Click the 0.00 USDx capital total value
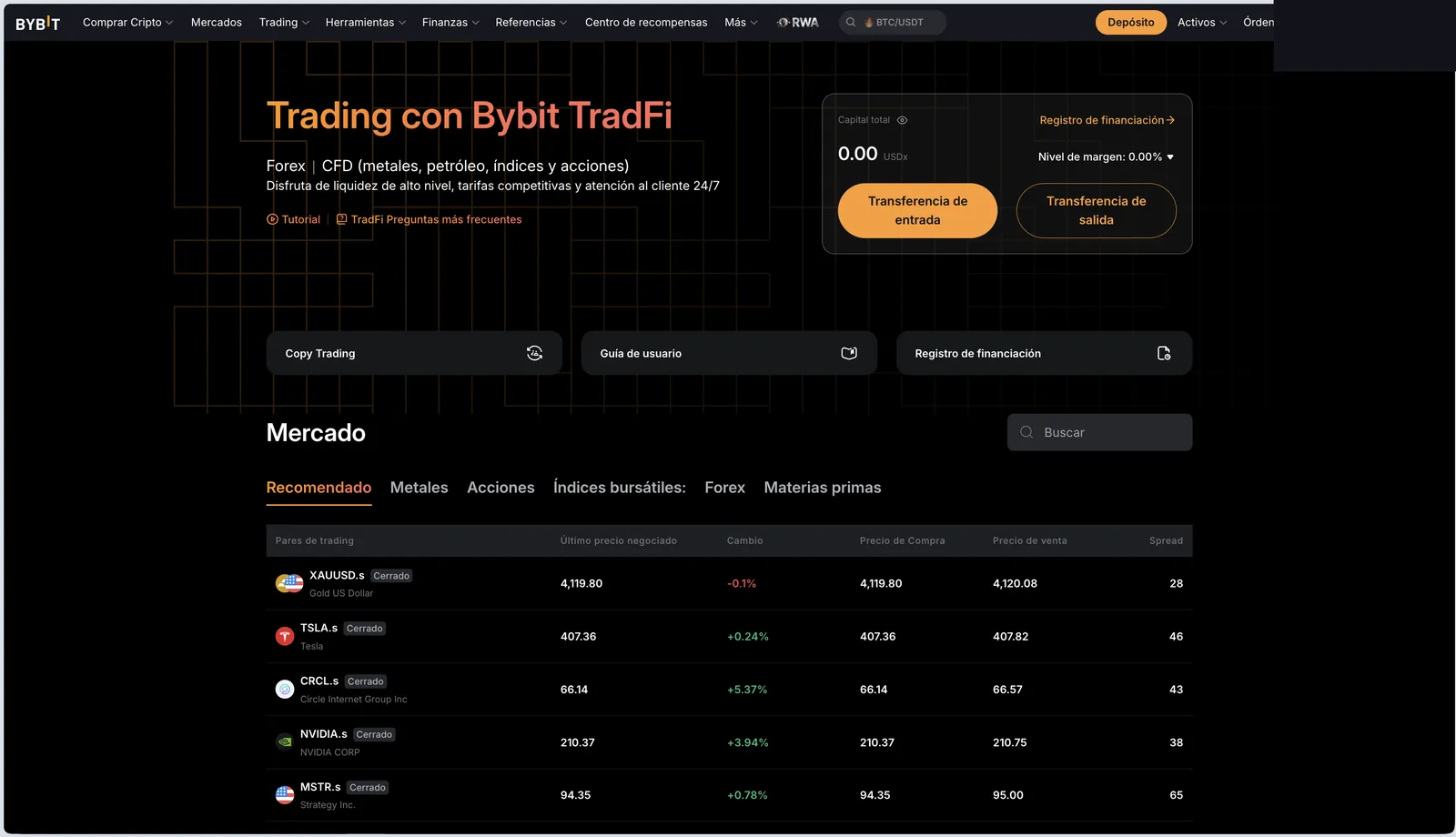The image size is (1456, 837). pos(873,154)
